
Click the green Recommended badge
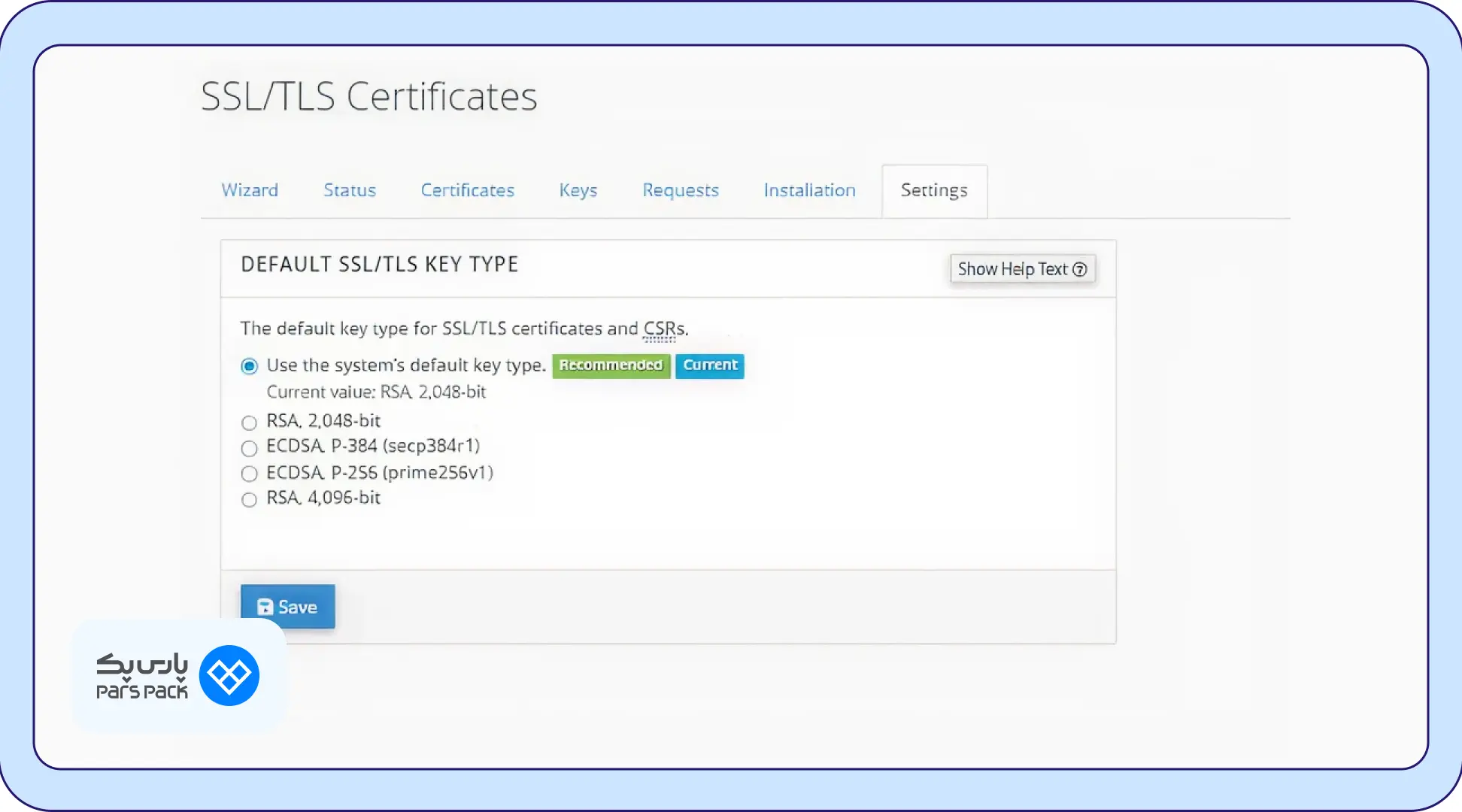[611, 365]
